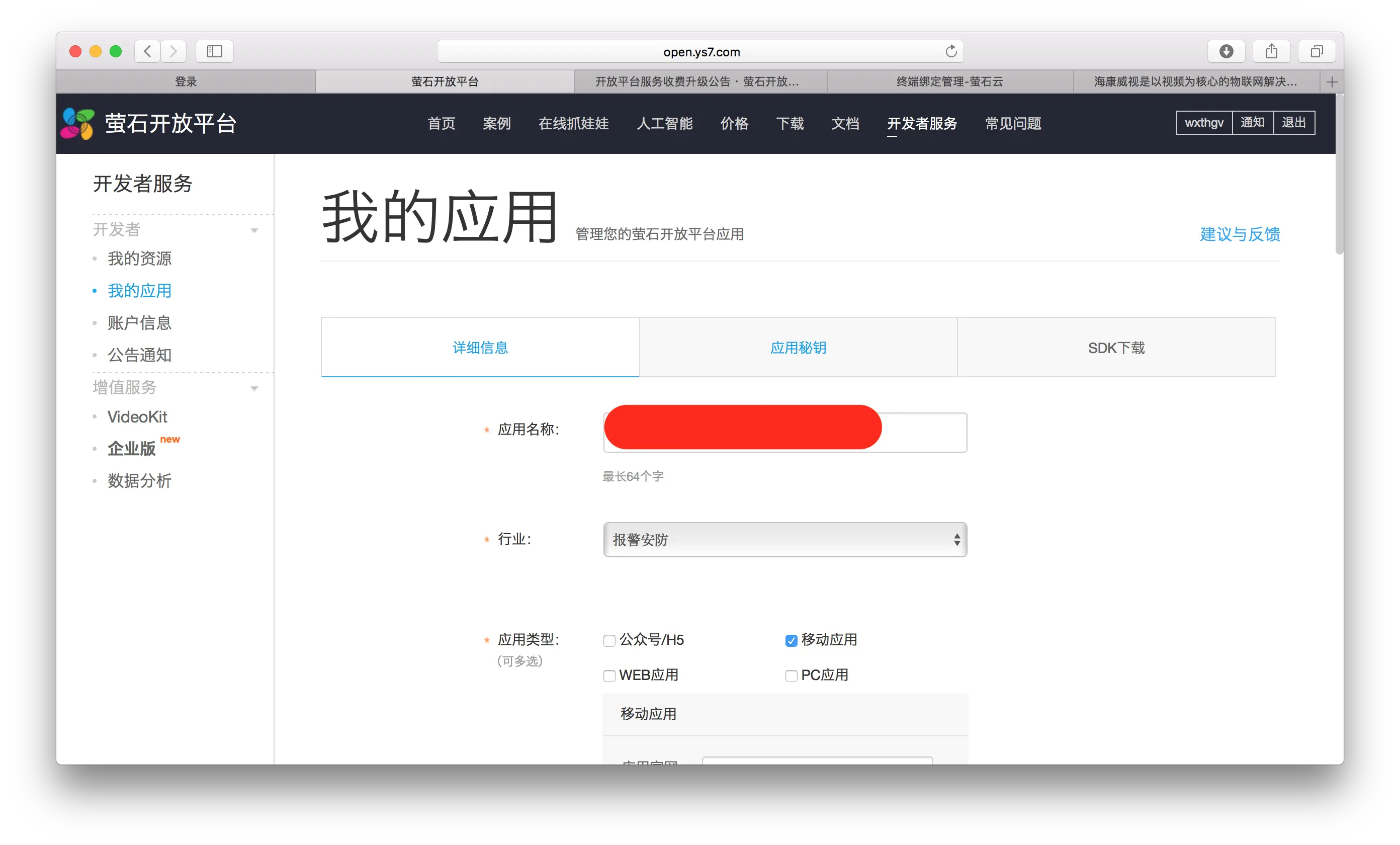Collapse the 开发者 sidebar section arrow
The height and width of the screenshot is (845, 1400).
click(x=254, y=230)
